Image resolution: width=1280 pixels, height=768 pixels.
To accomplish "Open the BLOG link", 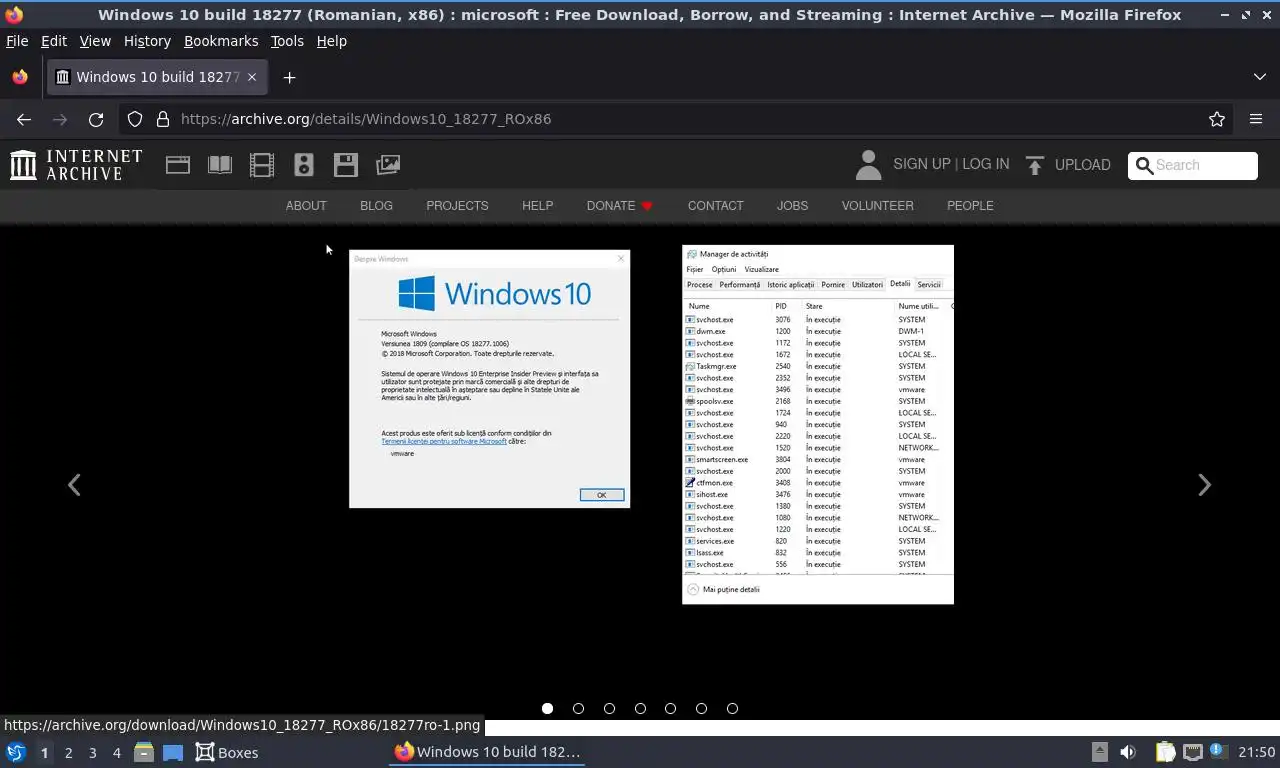I will tap(376, 206).
